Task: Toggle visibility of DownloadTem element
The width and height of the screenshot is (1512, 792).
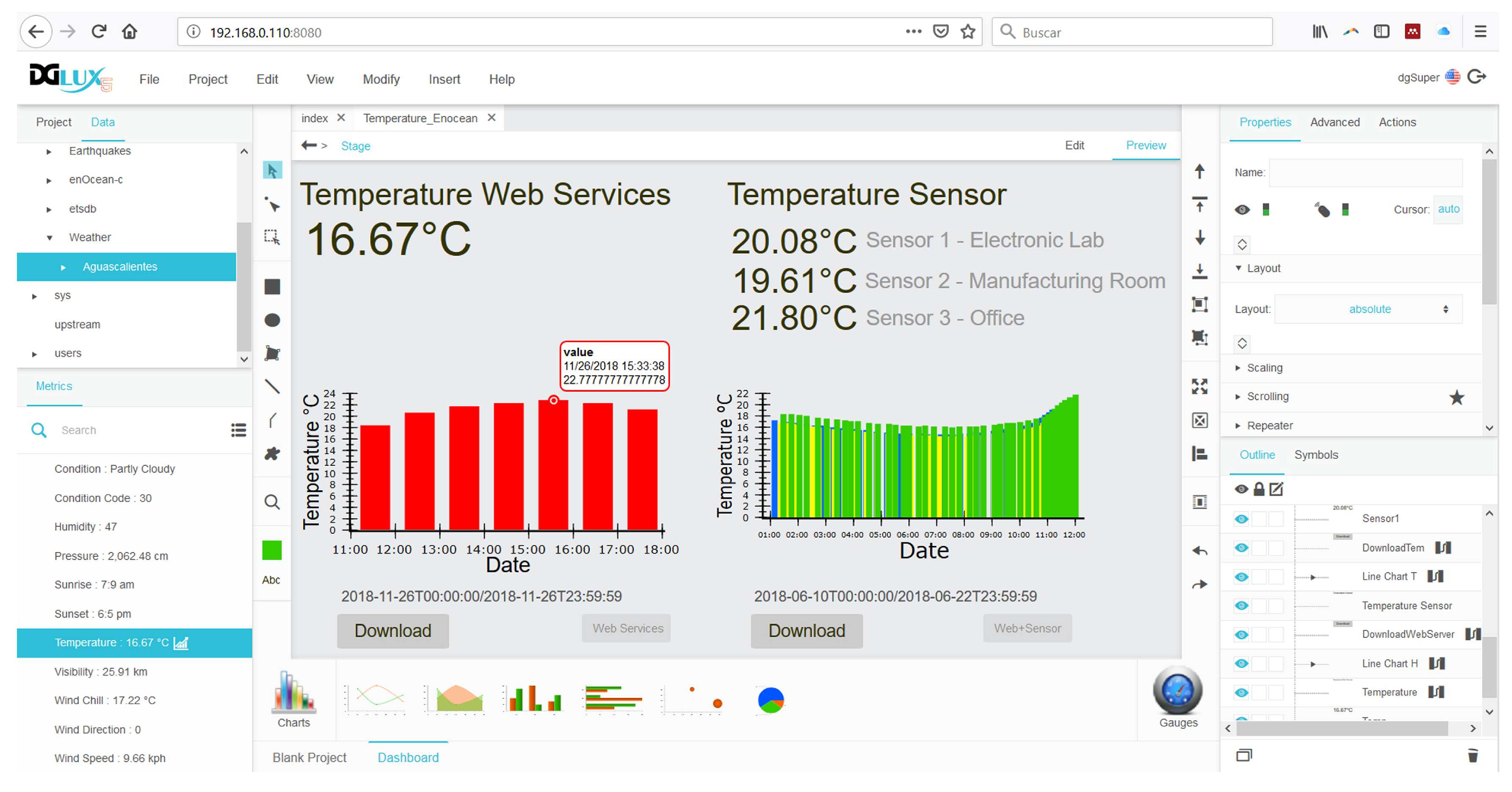Action: tap(1241, 548)
